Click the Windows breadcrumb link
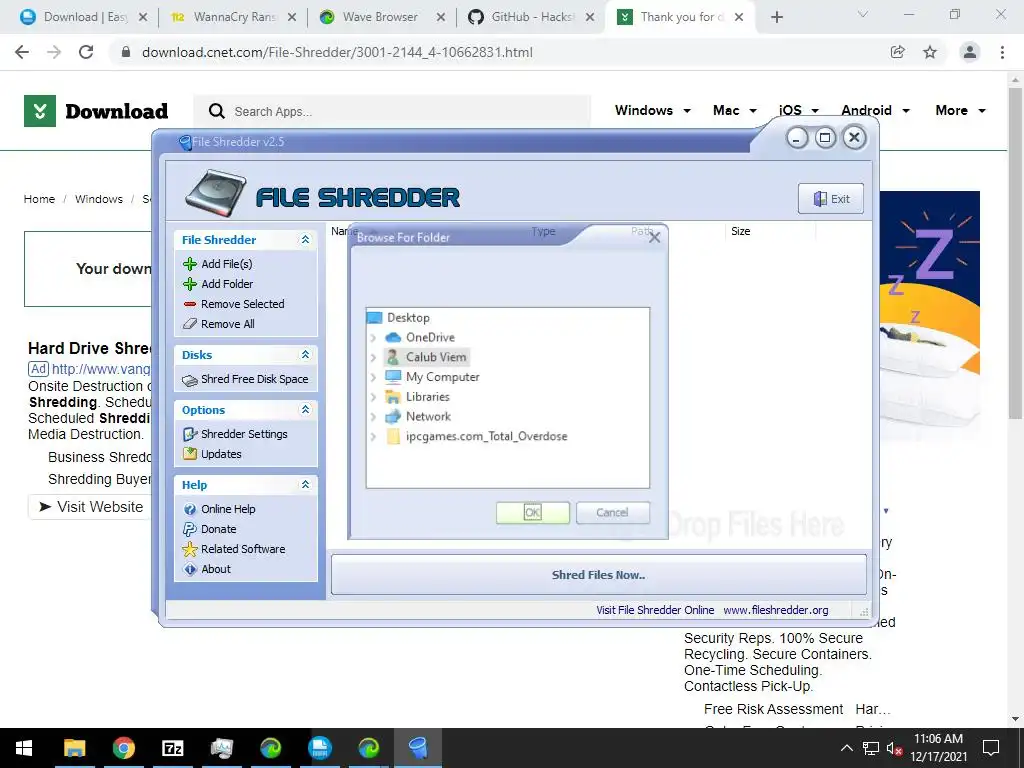This screenshot has width=1024, height=768. pos(99,199)
